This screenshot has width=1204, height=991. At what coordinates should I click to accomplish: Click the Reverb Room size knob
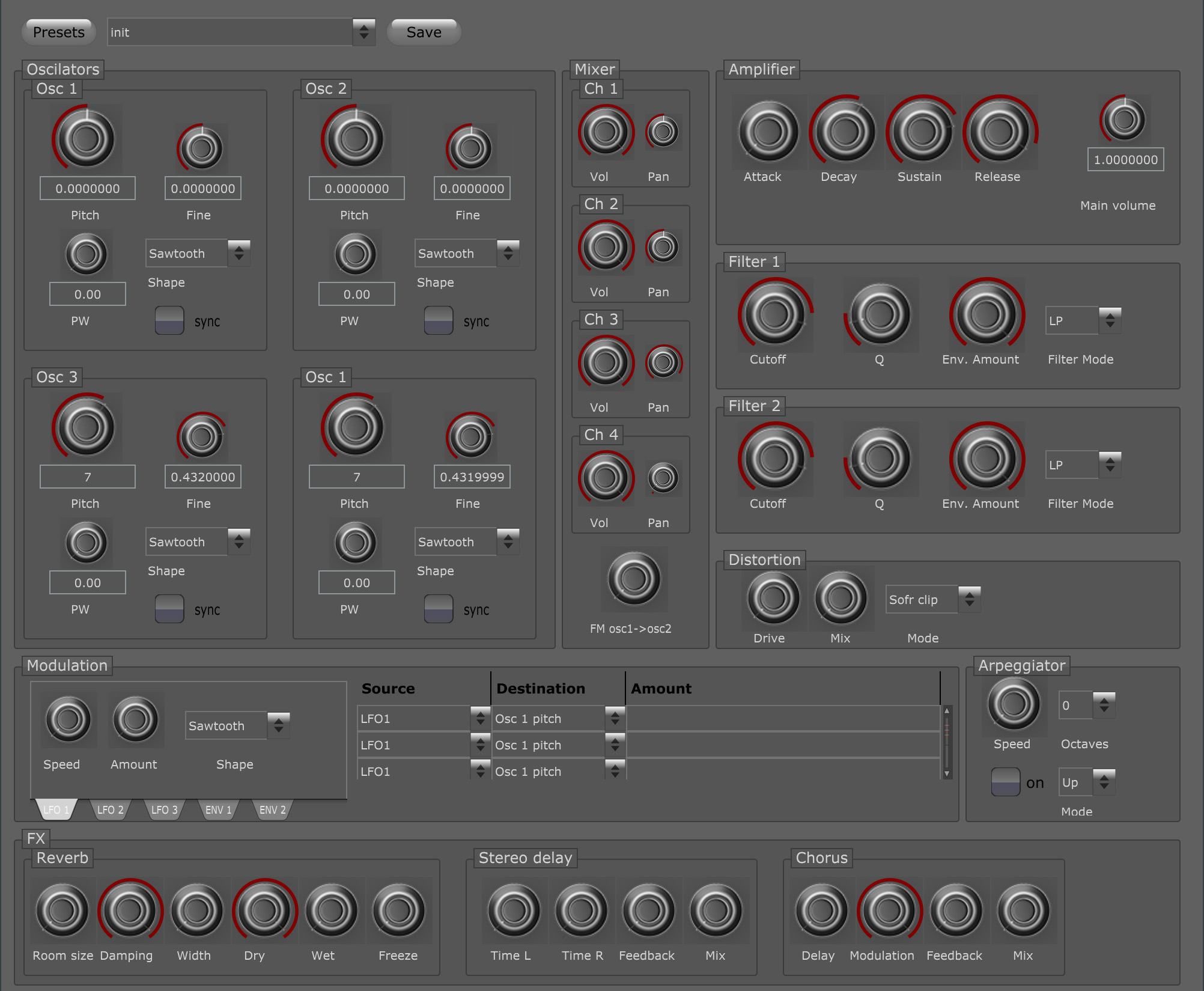coord(62,910)
